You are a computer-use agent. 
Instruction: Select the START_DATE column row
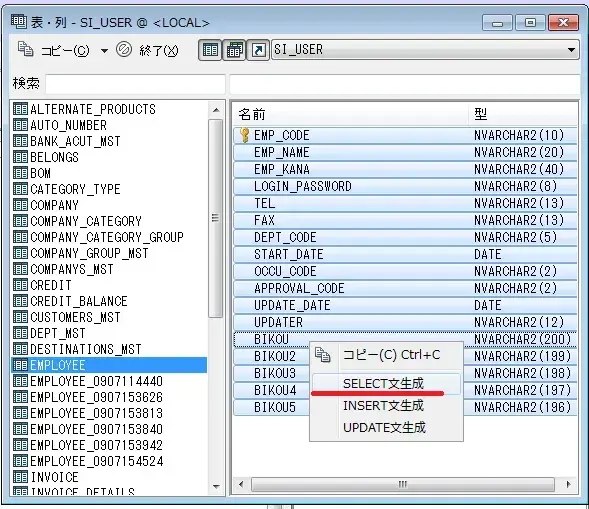pyautogui.click(x=405, y=254)
